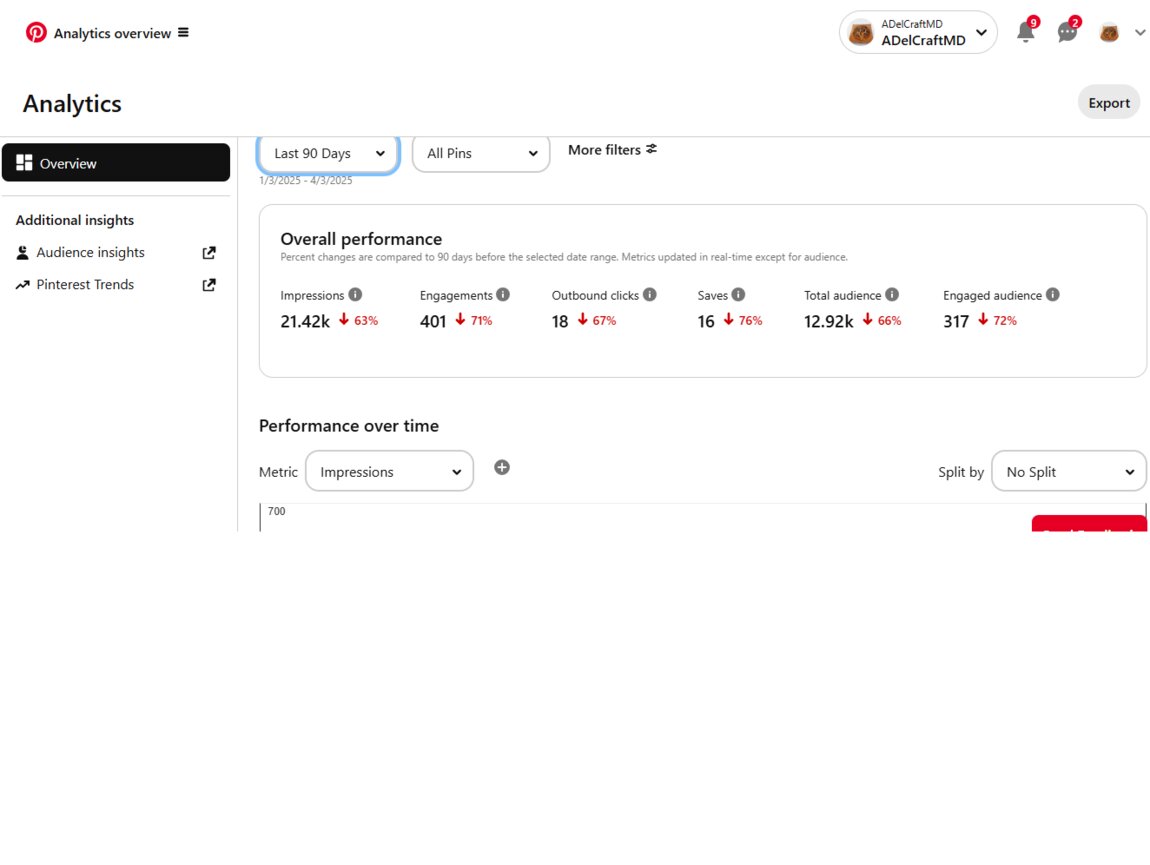The image size is (1150, 865).
Task: Open the ADelCraftMD account switcher
Action: (x=917, y=33)
